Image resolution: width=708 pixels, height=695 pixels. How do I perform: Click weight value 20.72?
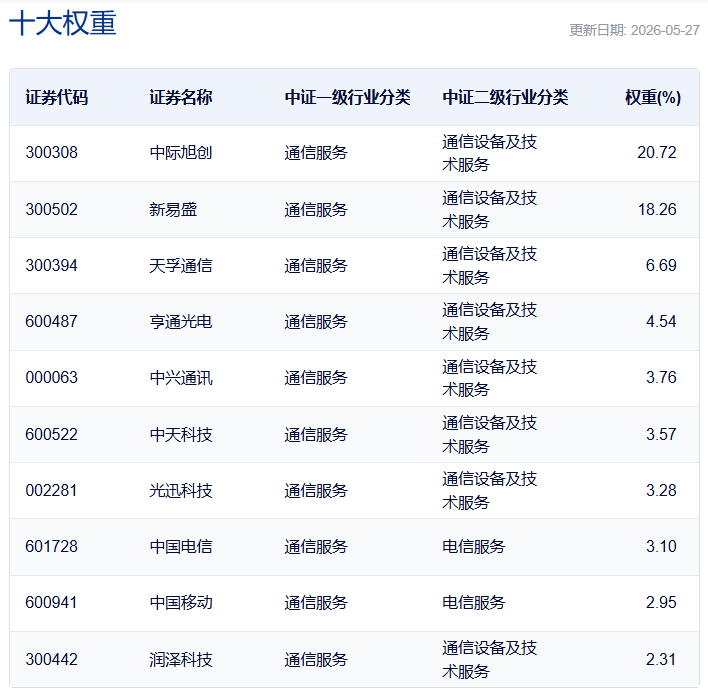[657, 153]
